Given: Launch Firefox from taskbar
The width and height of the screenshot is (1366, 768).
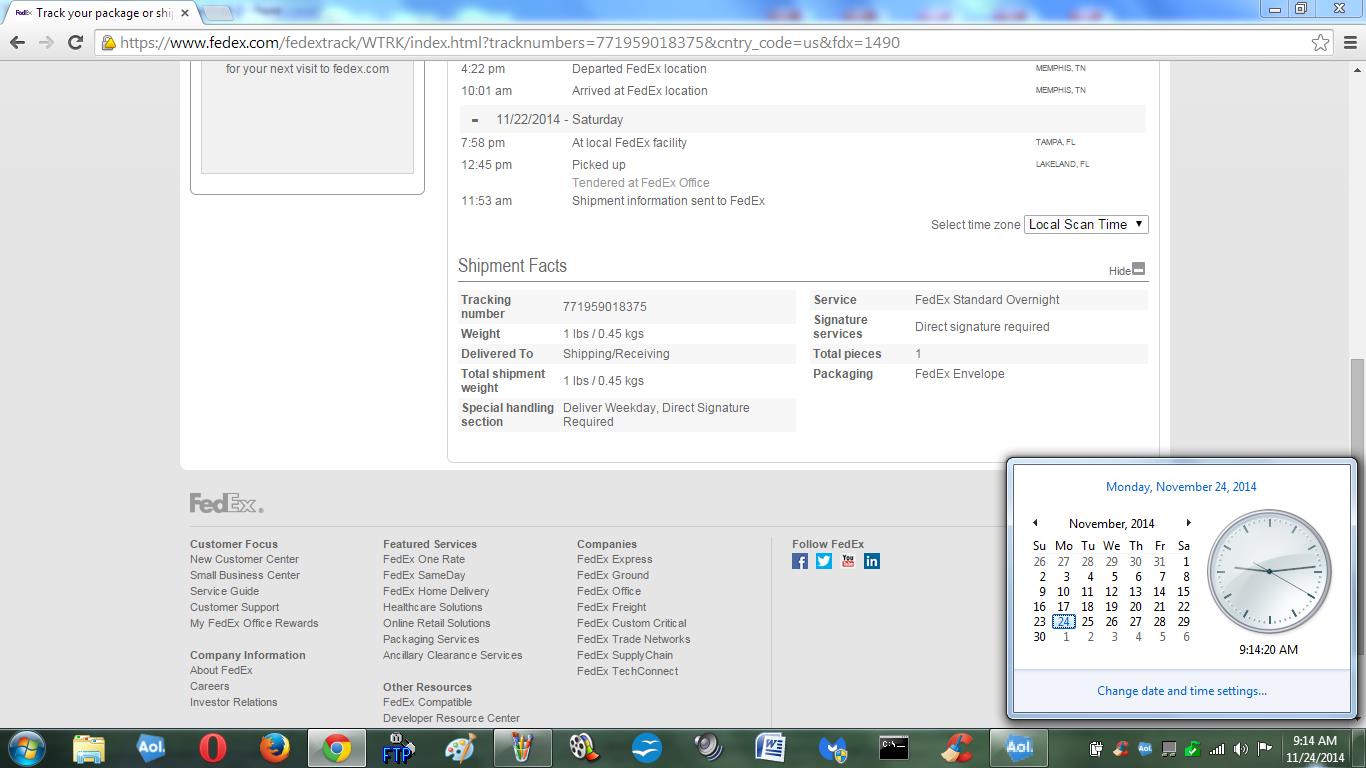Looking at the screenshot, I should [274, 748].
